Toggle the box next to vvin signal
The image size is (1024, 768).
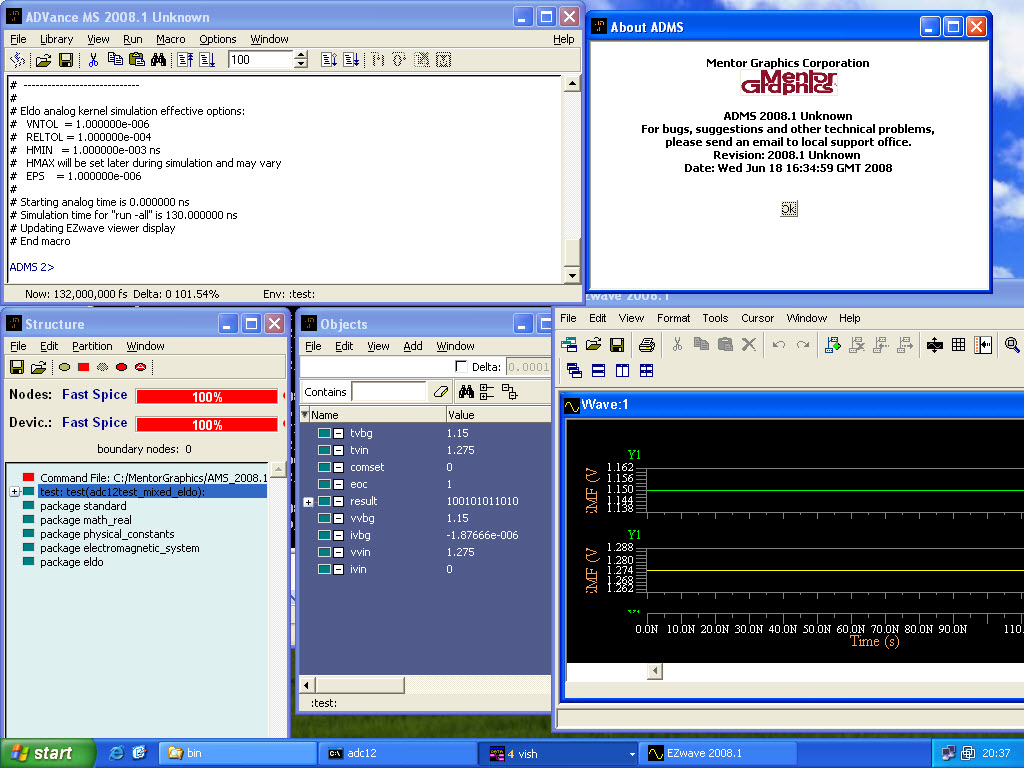[338, 552]
